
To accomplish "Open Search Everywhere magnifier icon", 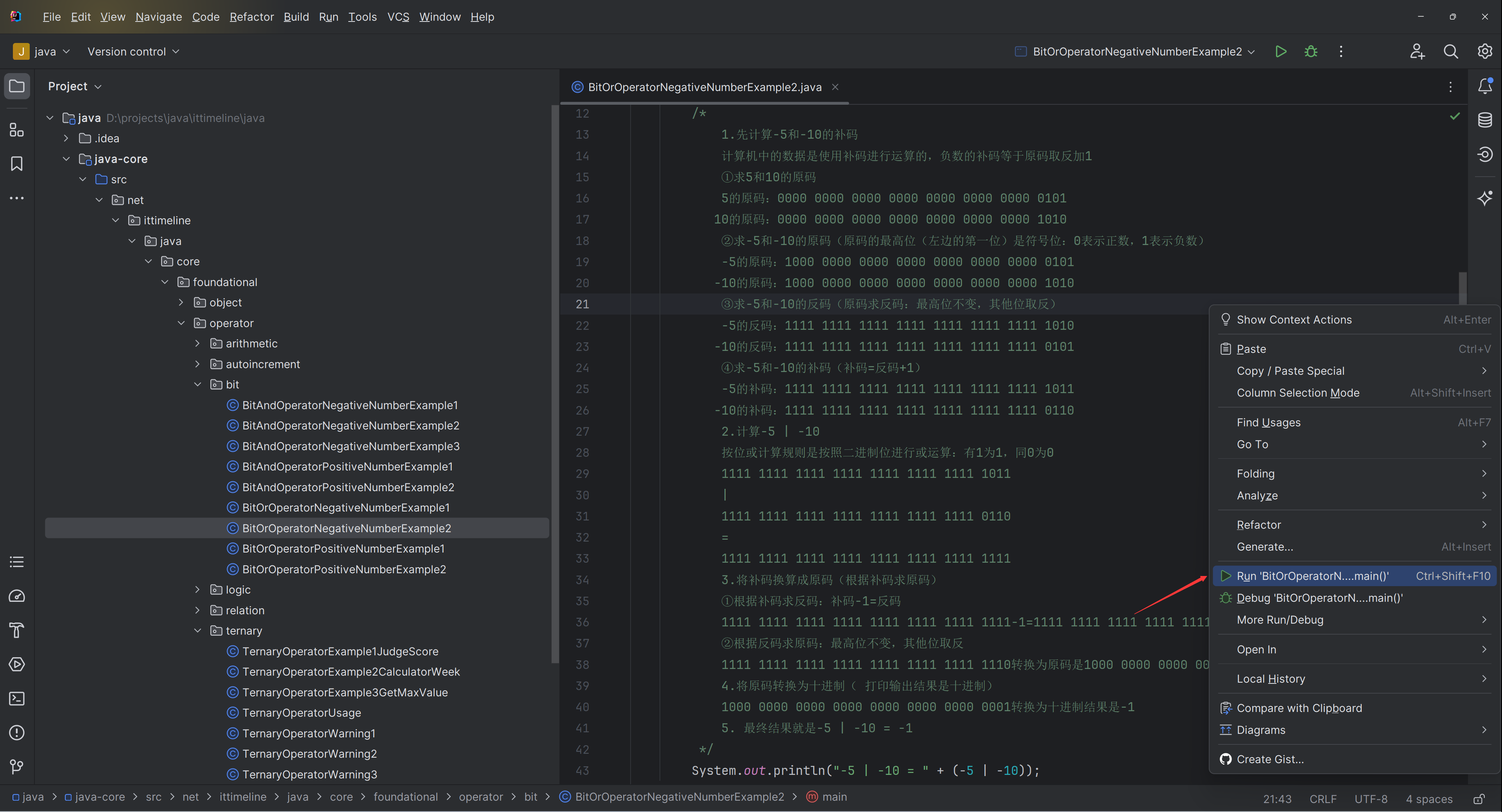I will pos(1451,51).
